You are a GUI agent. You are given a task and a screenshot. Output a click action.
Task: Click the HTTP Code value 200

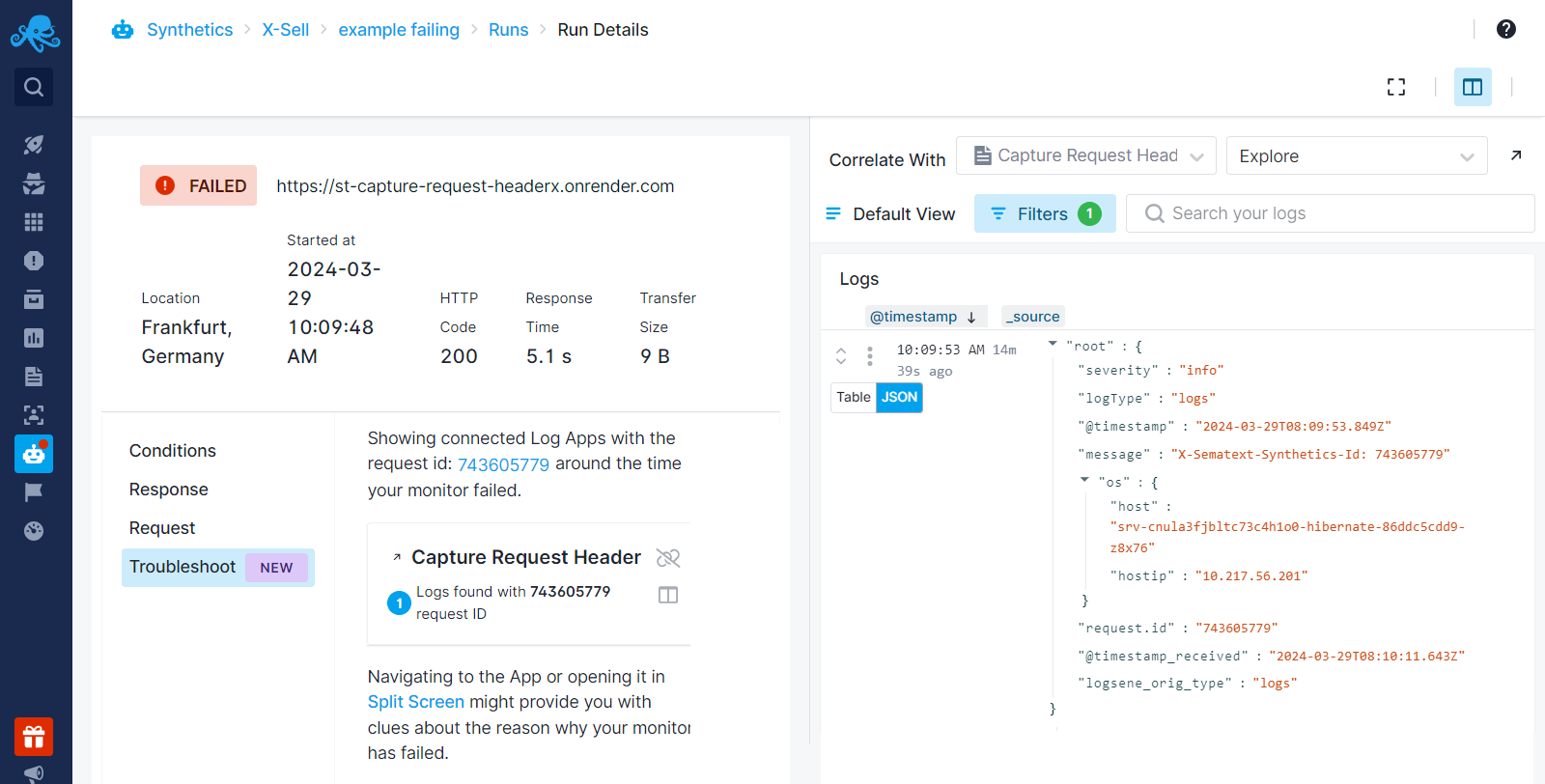[459, 356]
